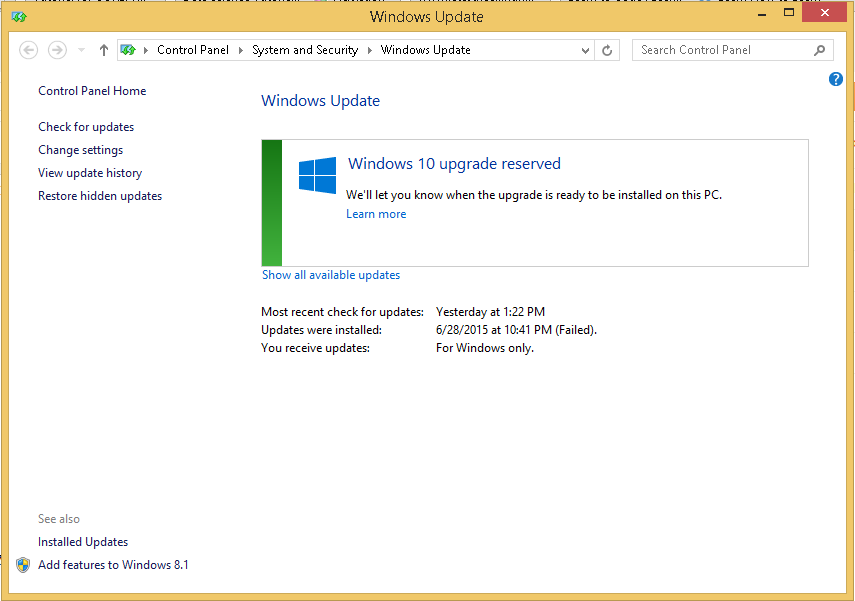Open the recent locations dropdown arrow
The width and height of the screenshot is (855, 601).
tap(81, 50)
